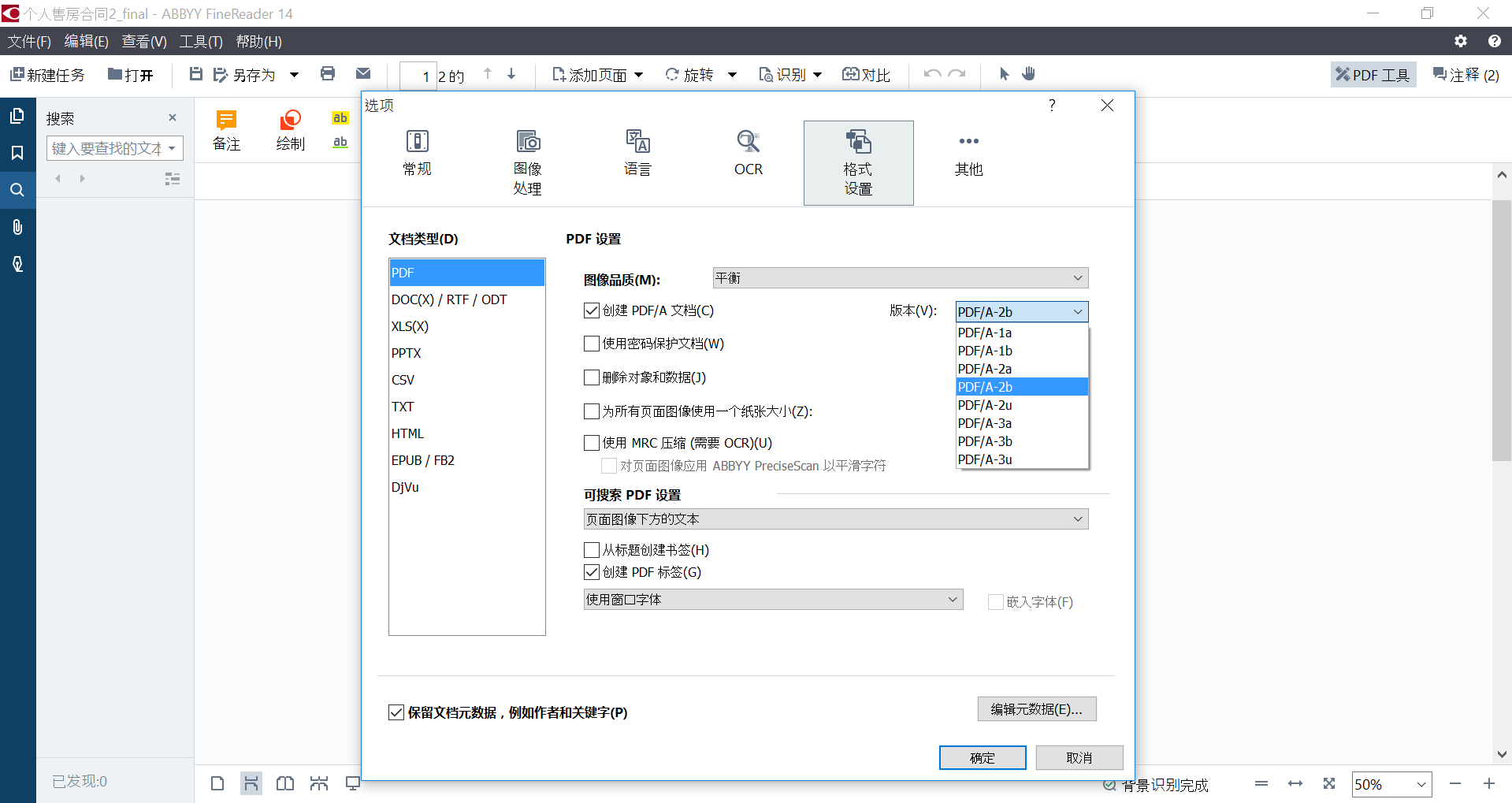Image resolution: width=1512 pixels, height=803 pixels.
Task: Open the Digital Signatures panel icon
Action: tap(17, 264)
